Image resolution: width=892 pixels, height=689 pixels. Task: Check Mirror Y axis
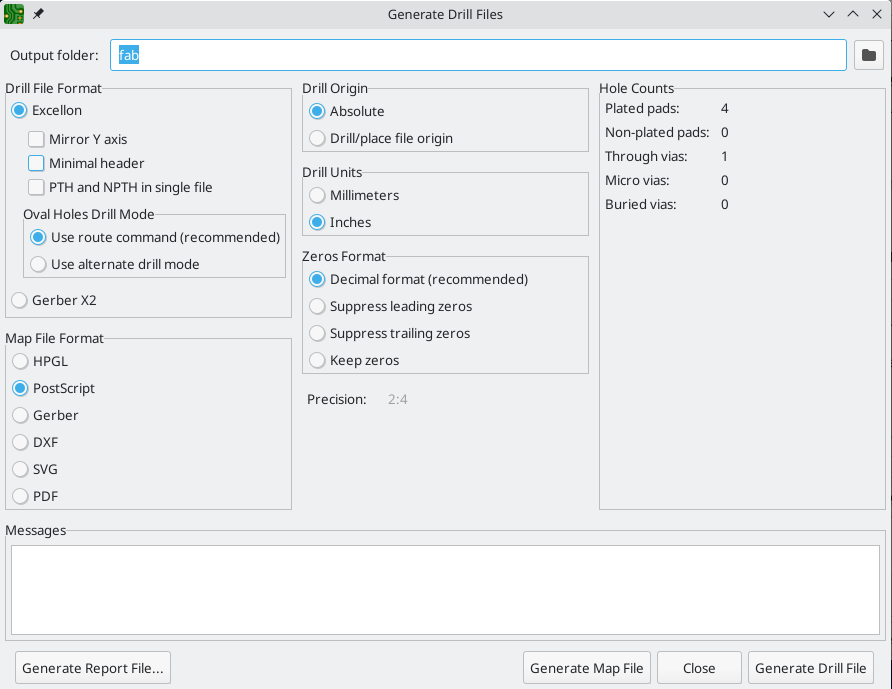[x=37, y=139]
